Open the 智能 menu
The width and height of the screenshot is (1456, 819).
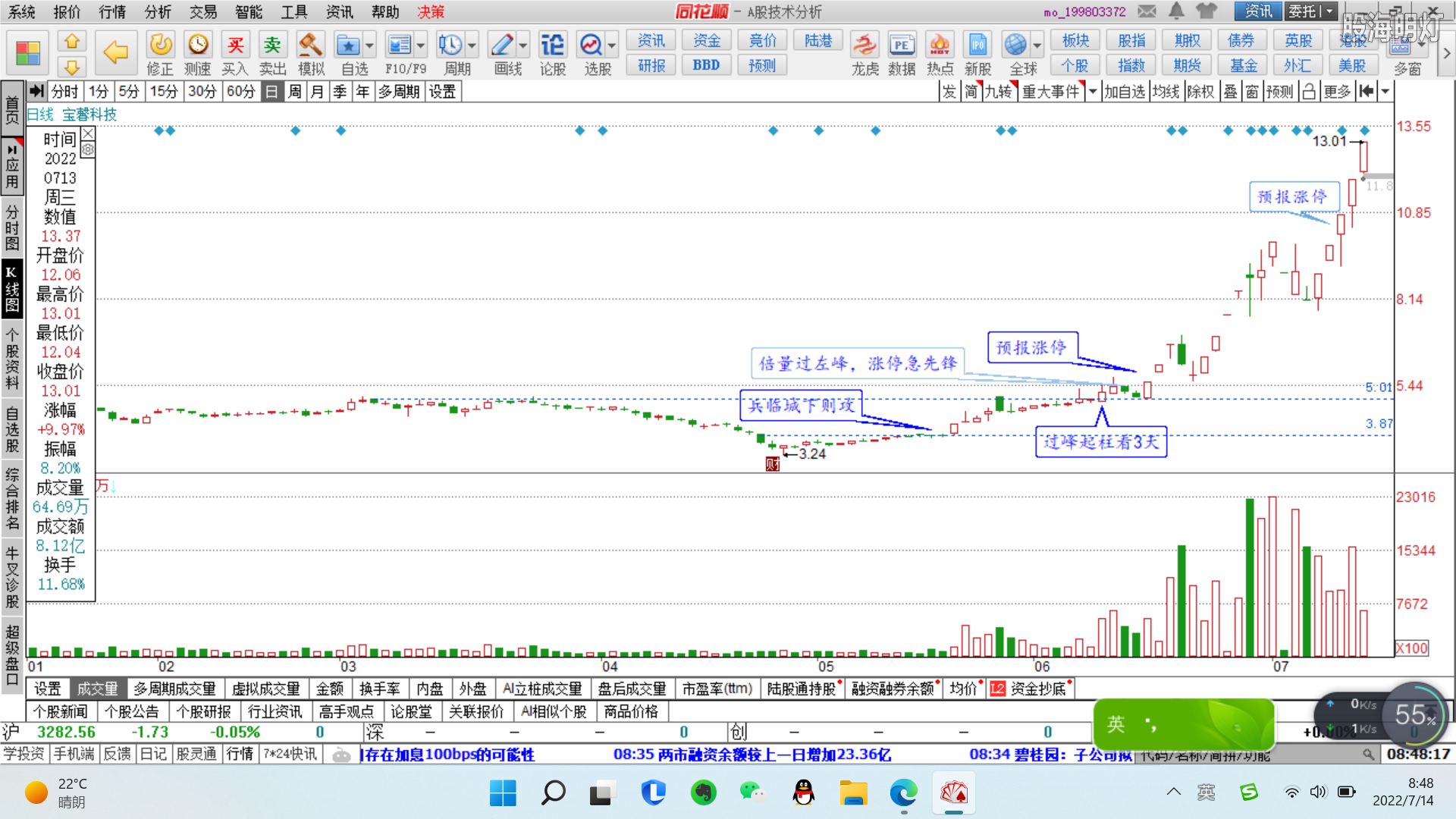coord(249,11)
